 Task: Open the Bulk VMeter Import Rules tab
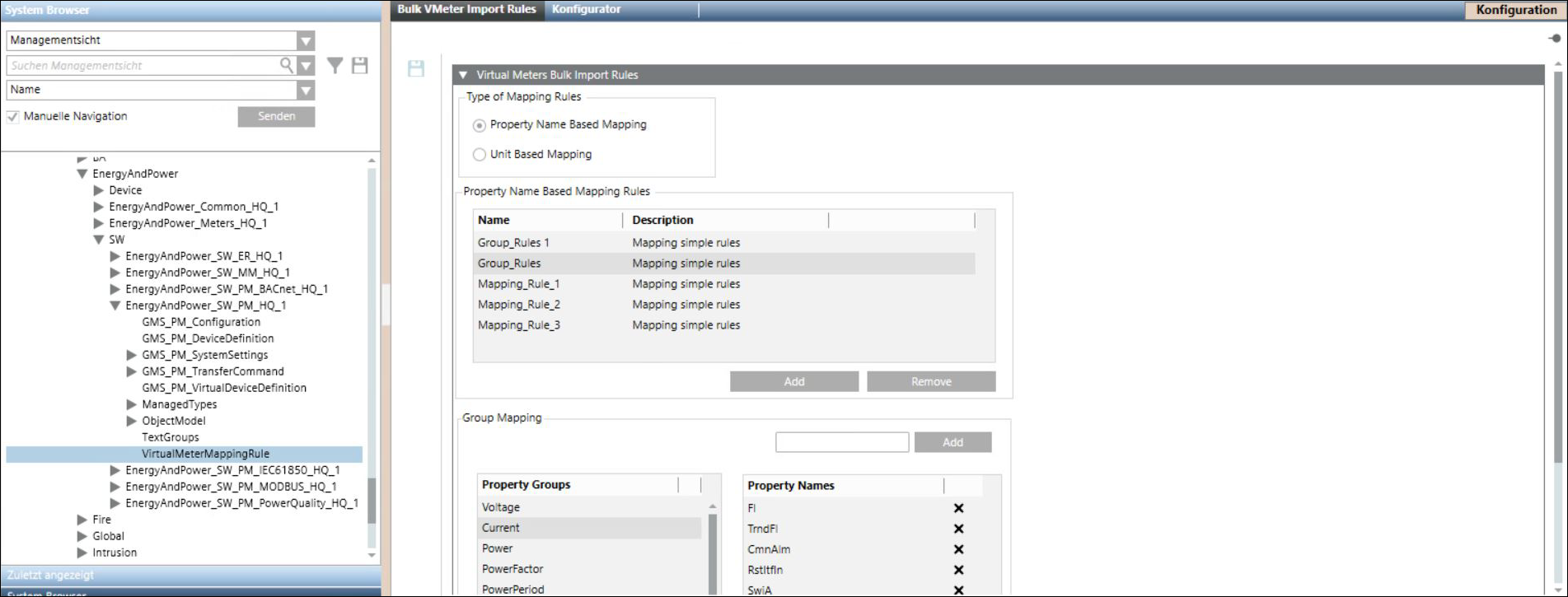coord(466,10)
